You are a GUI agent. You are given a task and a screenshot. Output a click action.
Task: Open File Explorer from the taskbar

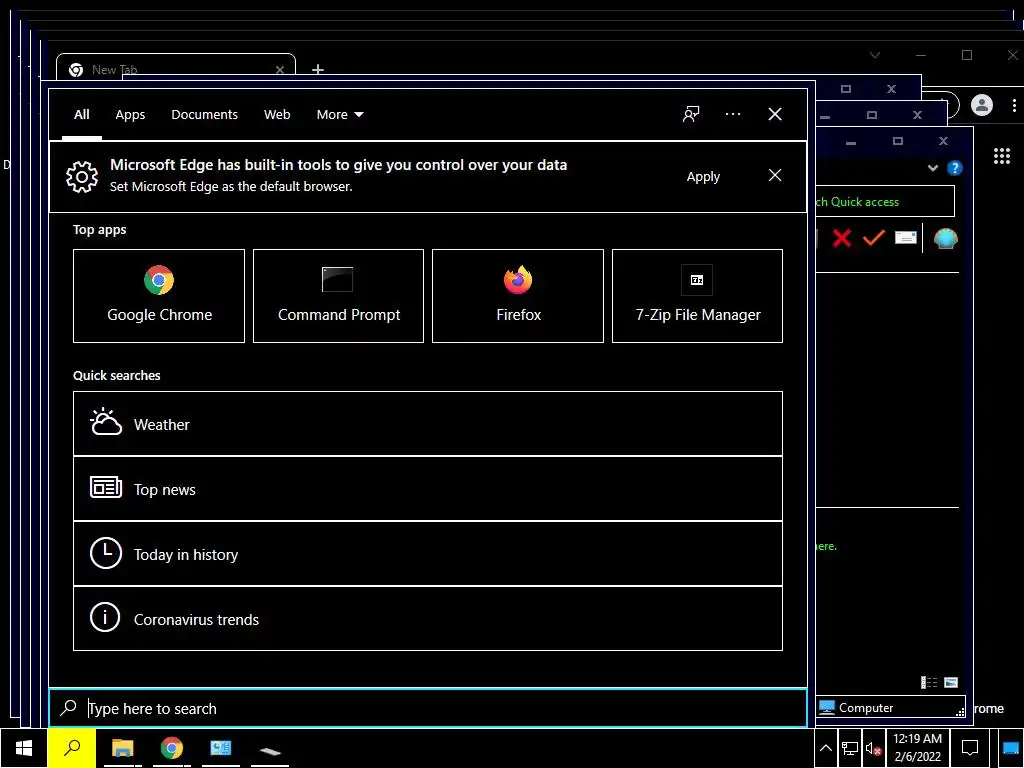pyautogui.click(x=122, y=748)
